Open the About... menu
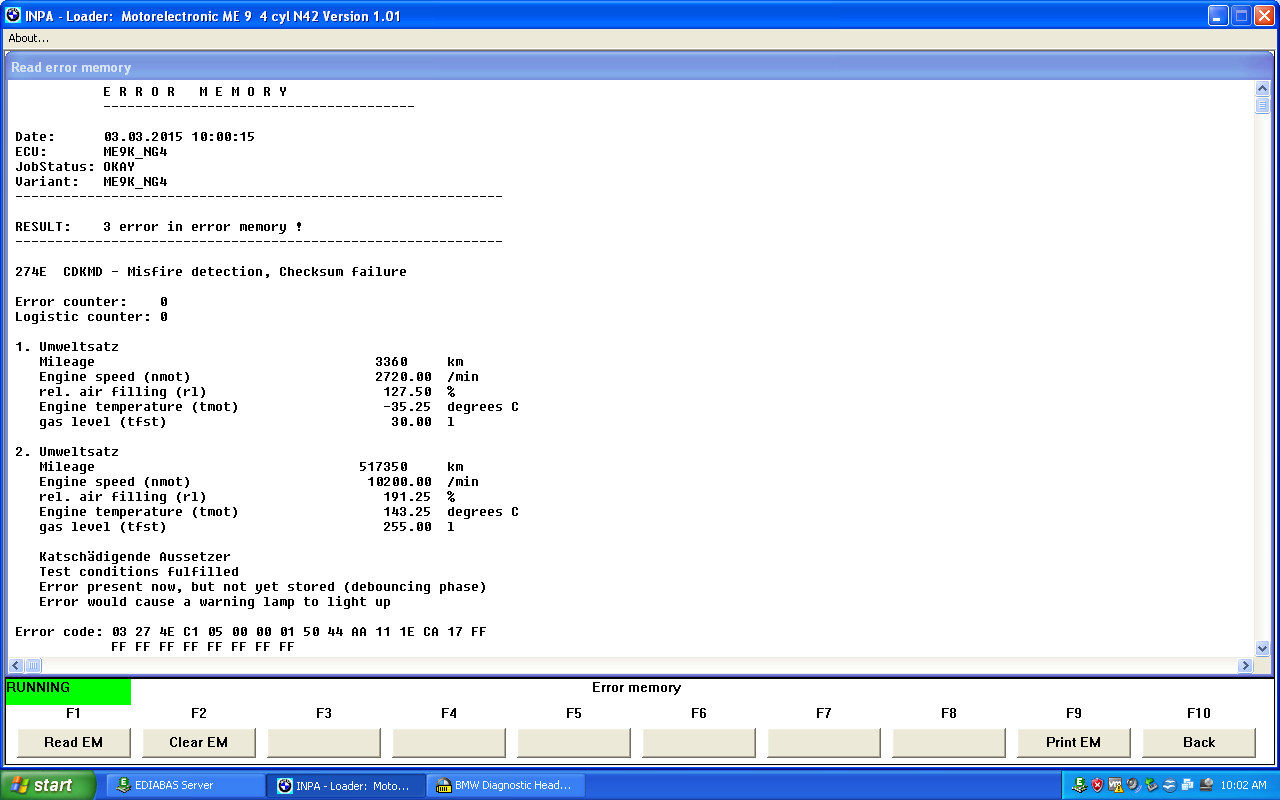Viewport: 1280px width, 800px height. click(29, 38)
